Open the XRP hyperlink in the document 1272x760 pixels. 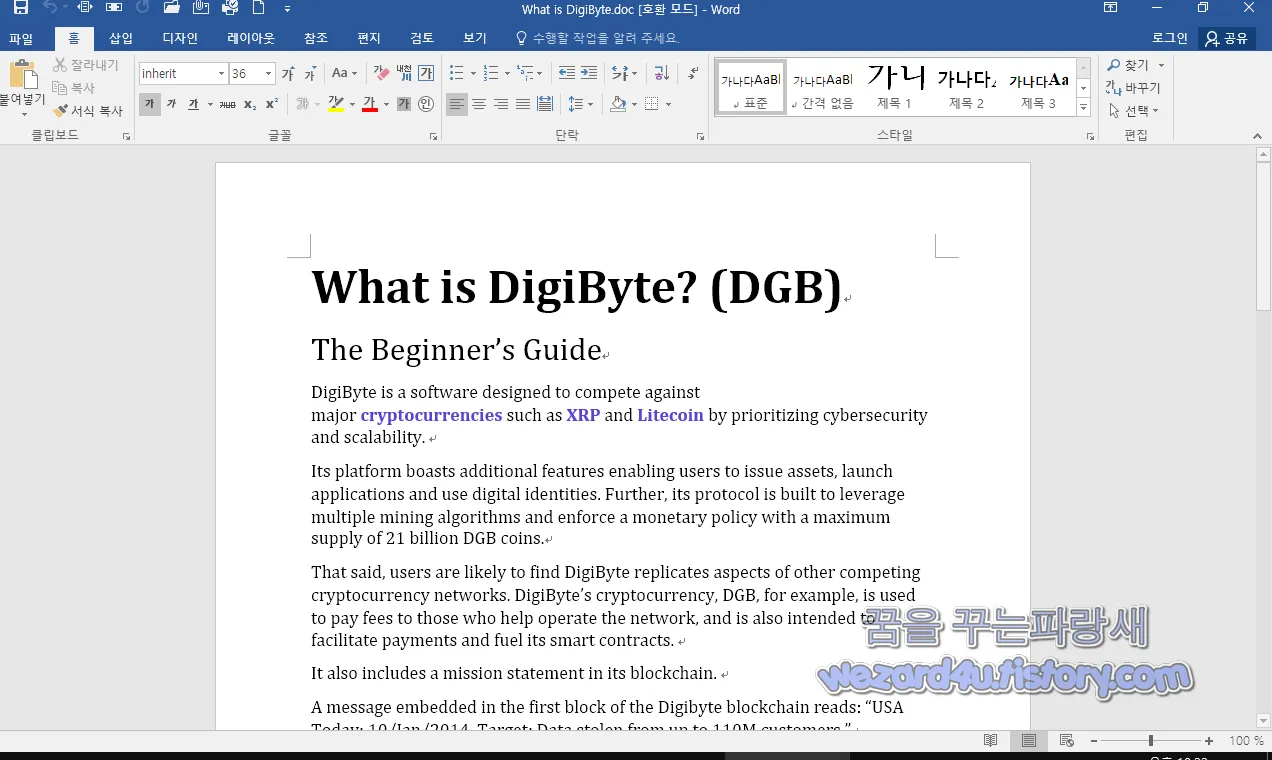tap(583, 414)
